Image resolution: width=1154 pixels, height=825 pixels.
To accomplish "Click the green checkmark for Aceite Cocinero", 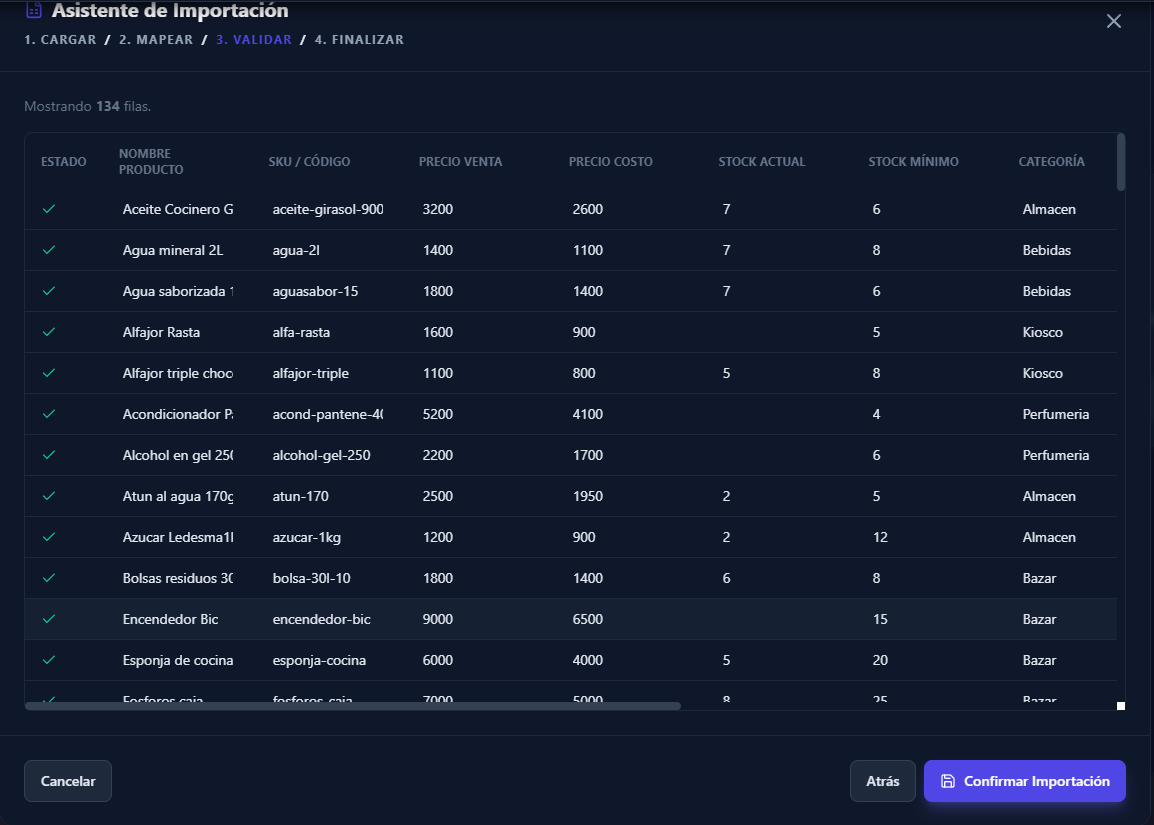I will (49, 209).
